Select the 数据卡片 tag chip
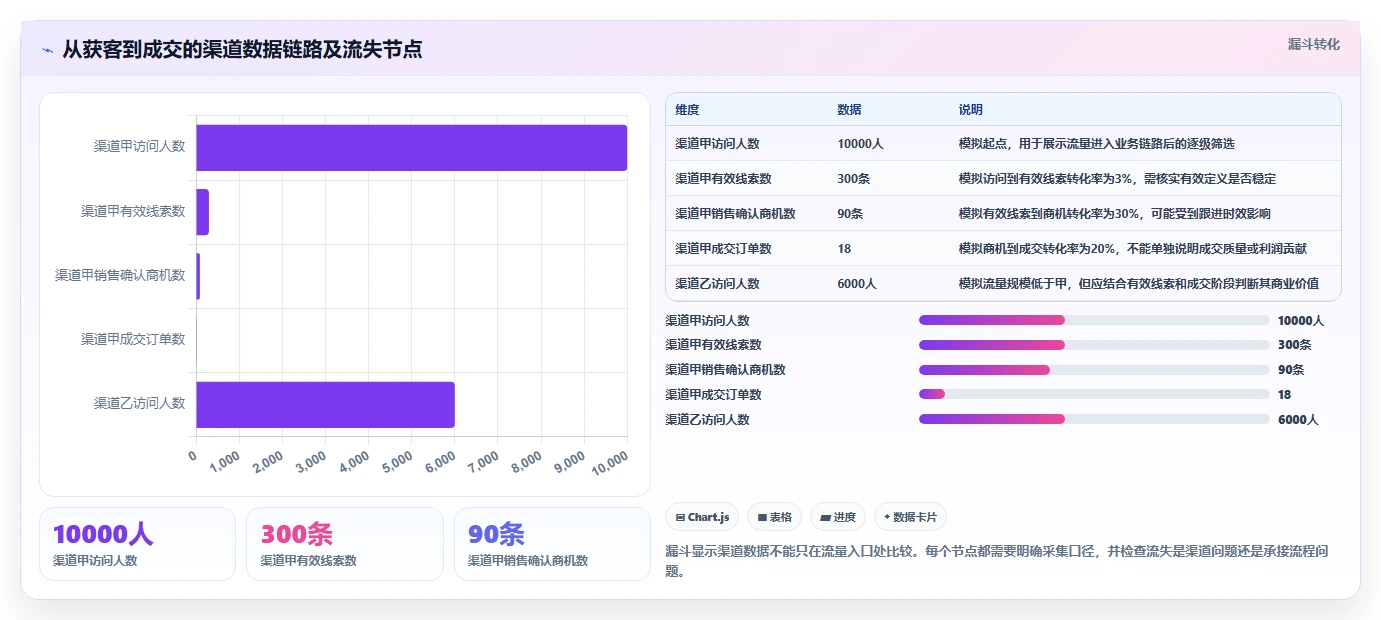This screenshot has width=1381, height=620. pyautogui.click(x=910, y=517)
